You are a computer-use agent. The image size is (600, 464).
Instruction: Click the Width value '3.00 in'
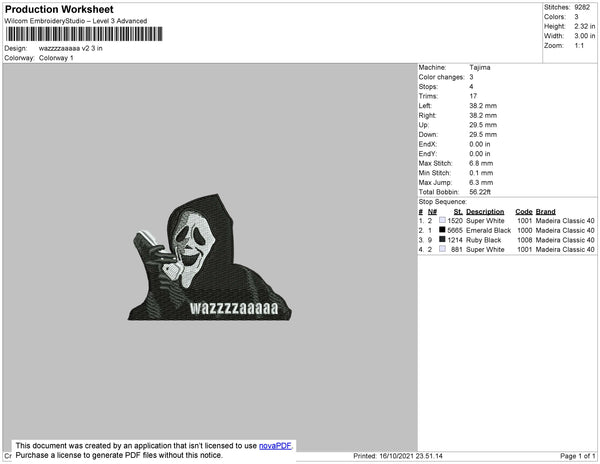click(585, 36)
